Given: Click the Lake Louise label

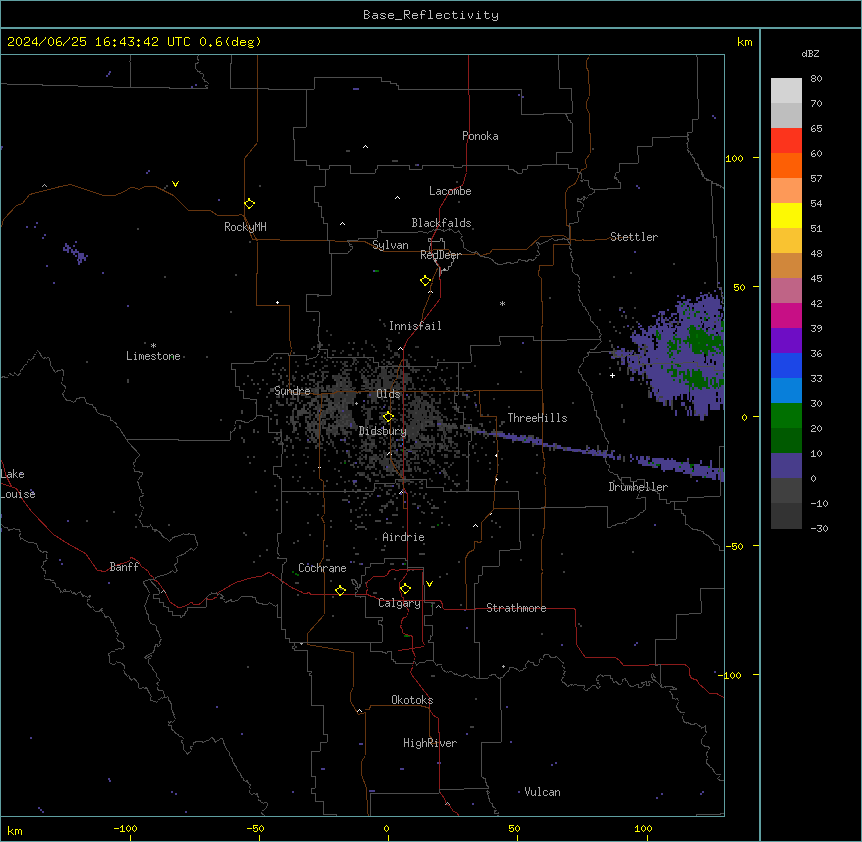Looking at the screenshot, I should pyautogui.click(x=18, y=484).
